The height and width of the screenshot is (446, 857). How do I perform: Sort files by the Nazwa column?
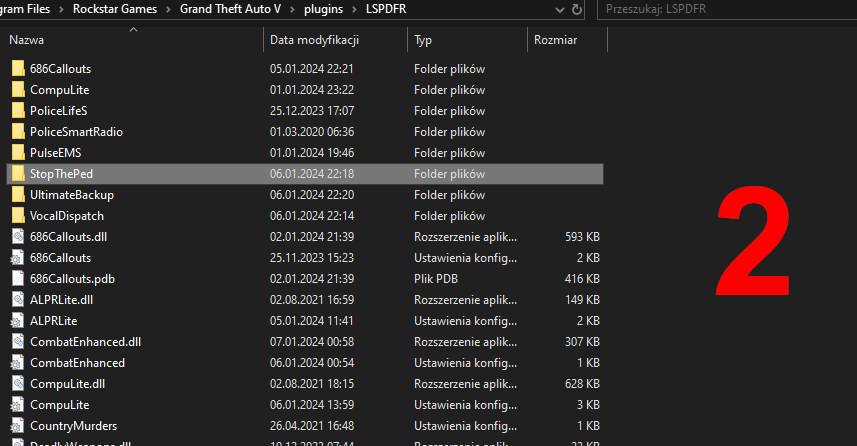point(26,40)
